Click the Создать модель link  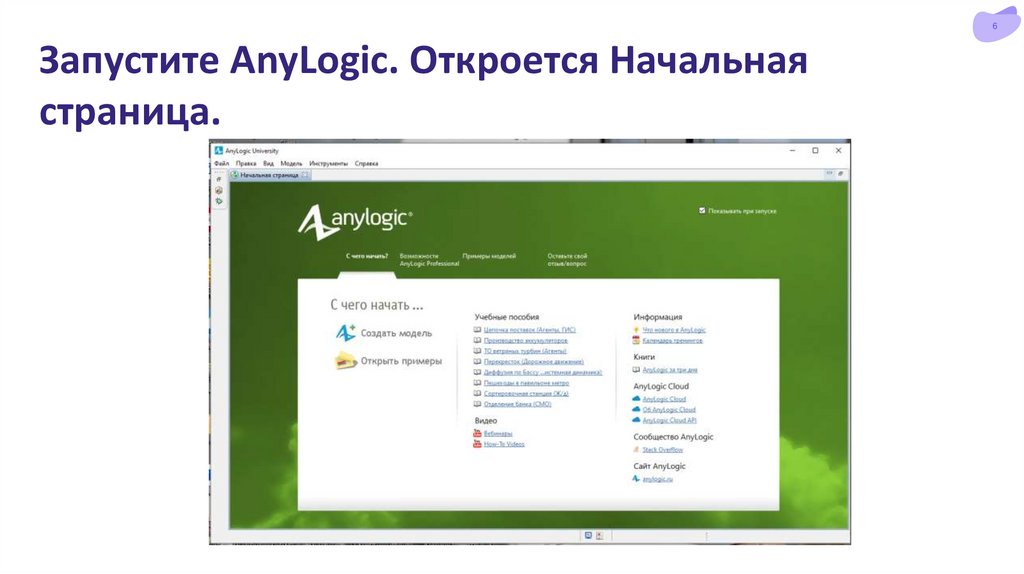point(396,333)
